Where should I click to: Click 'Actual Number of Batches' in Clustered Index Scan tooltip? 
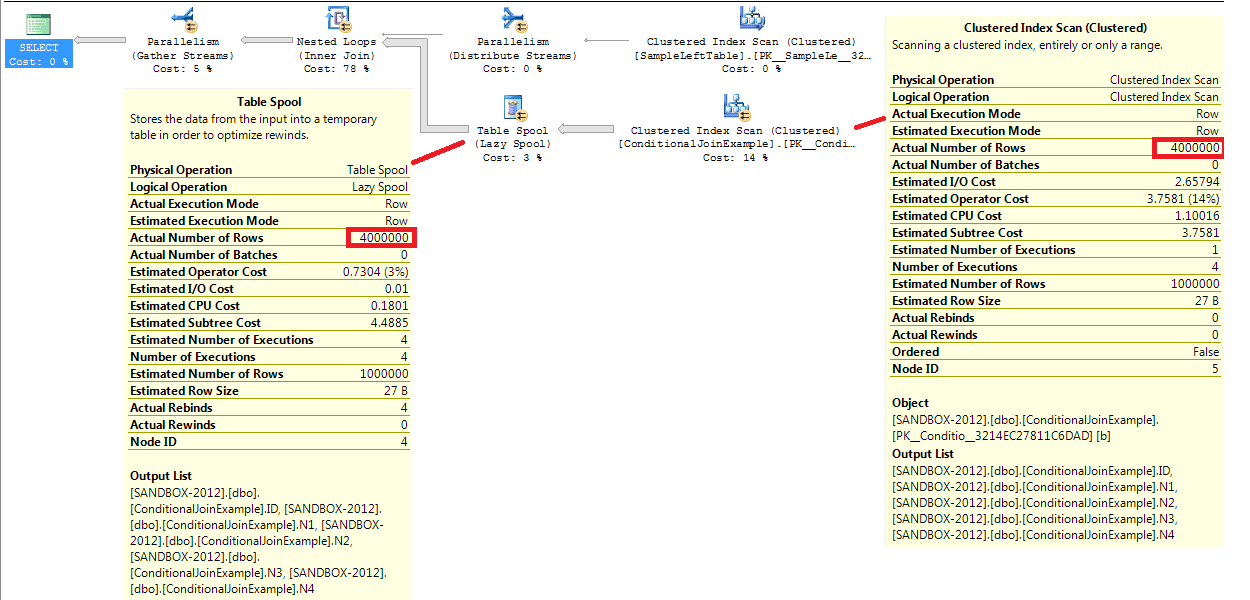(965, 165)
